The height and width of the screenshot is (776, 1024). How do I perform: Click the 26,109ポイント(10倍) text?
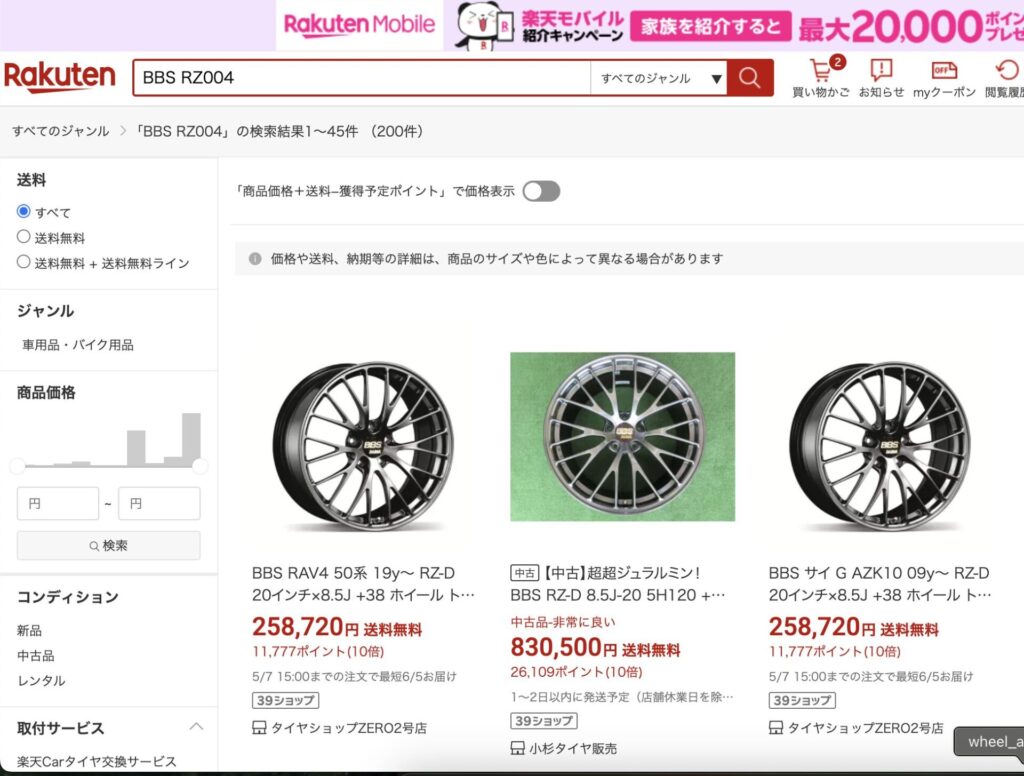tap(576, 672)
